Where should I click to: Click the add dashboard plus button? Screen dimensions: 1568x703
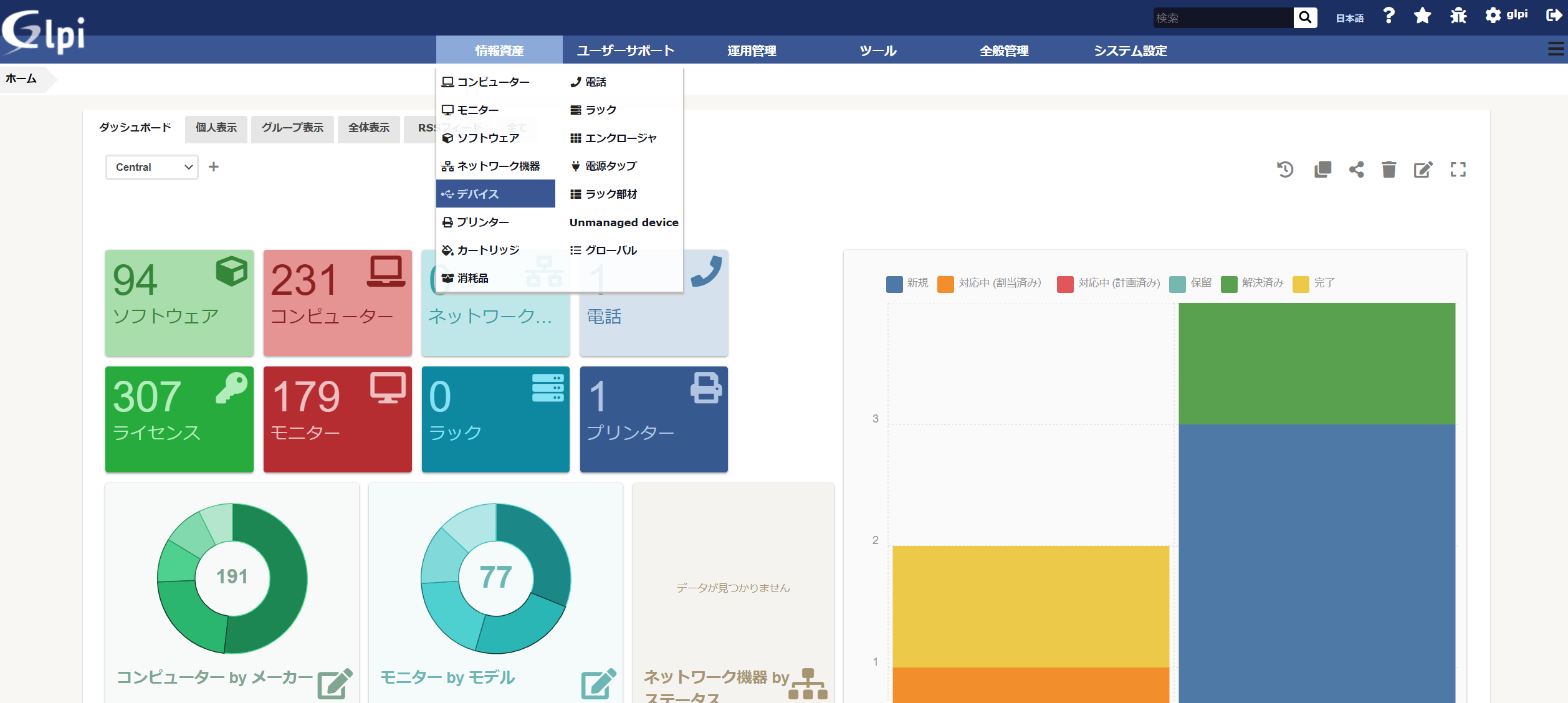pos(213,167)
